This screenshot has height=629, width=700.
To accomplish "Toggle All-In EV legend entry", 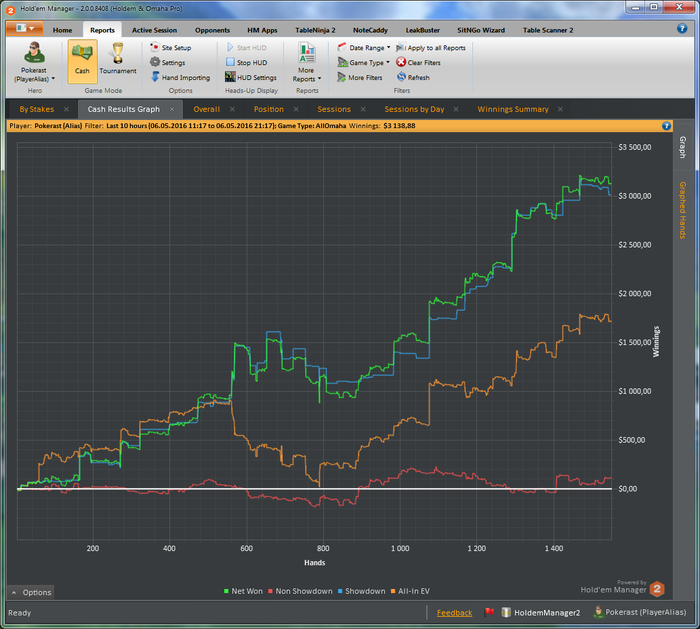I will 410,591.
